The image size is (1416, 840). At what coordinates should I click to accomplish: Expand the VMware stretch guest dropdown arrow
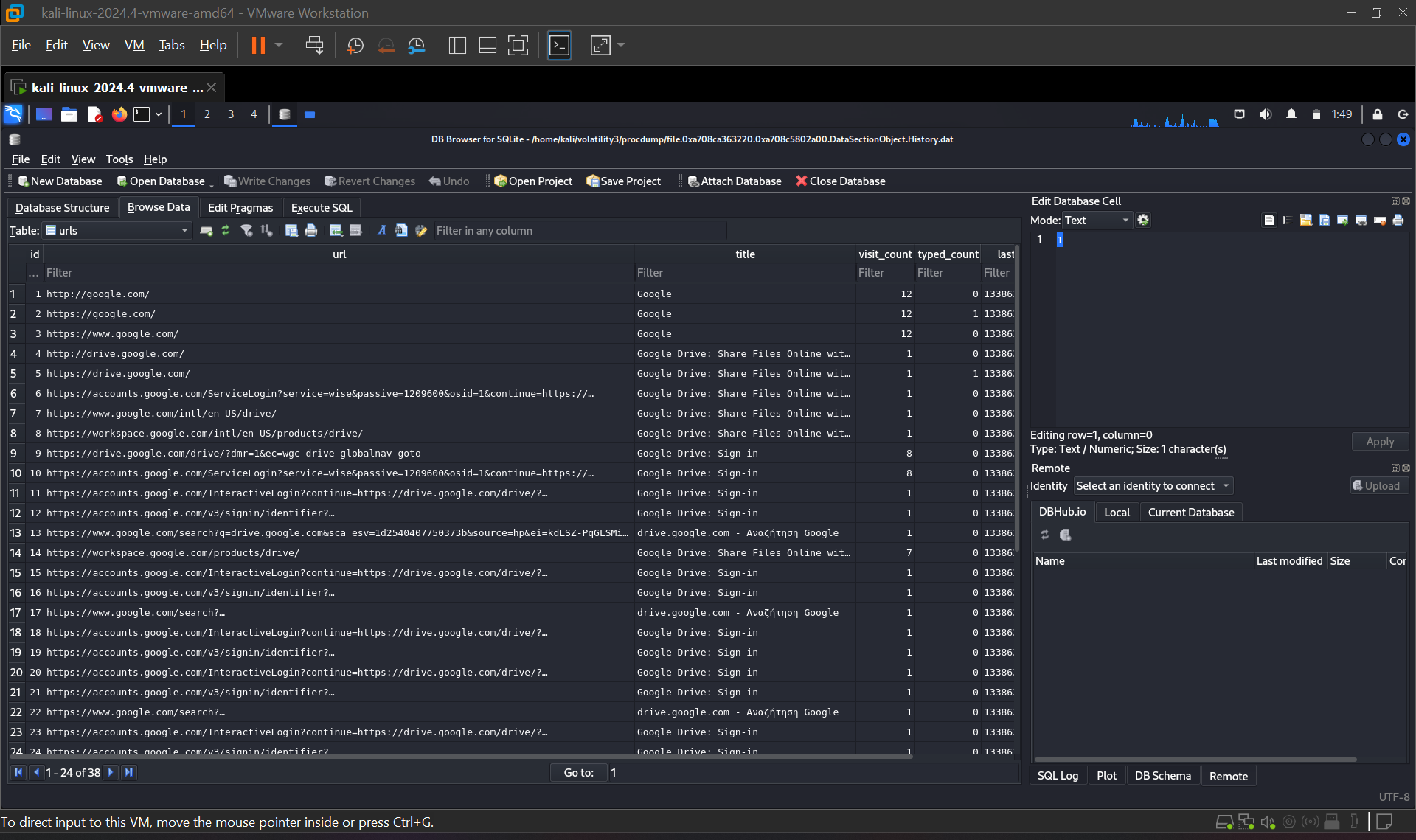pos(621,45)
